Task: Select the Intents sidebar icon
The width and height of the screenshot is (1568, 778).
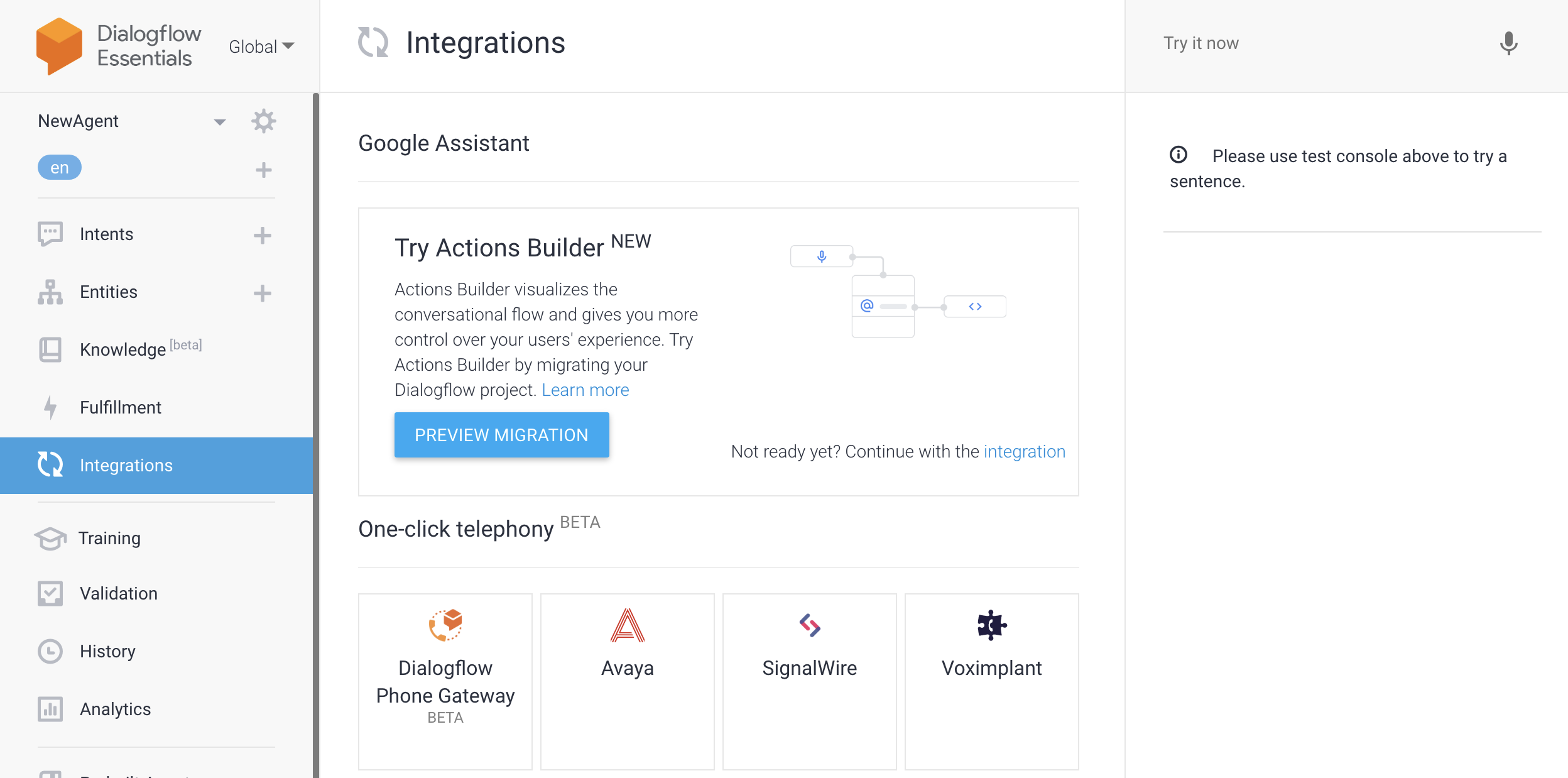Action: [50, 234]
